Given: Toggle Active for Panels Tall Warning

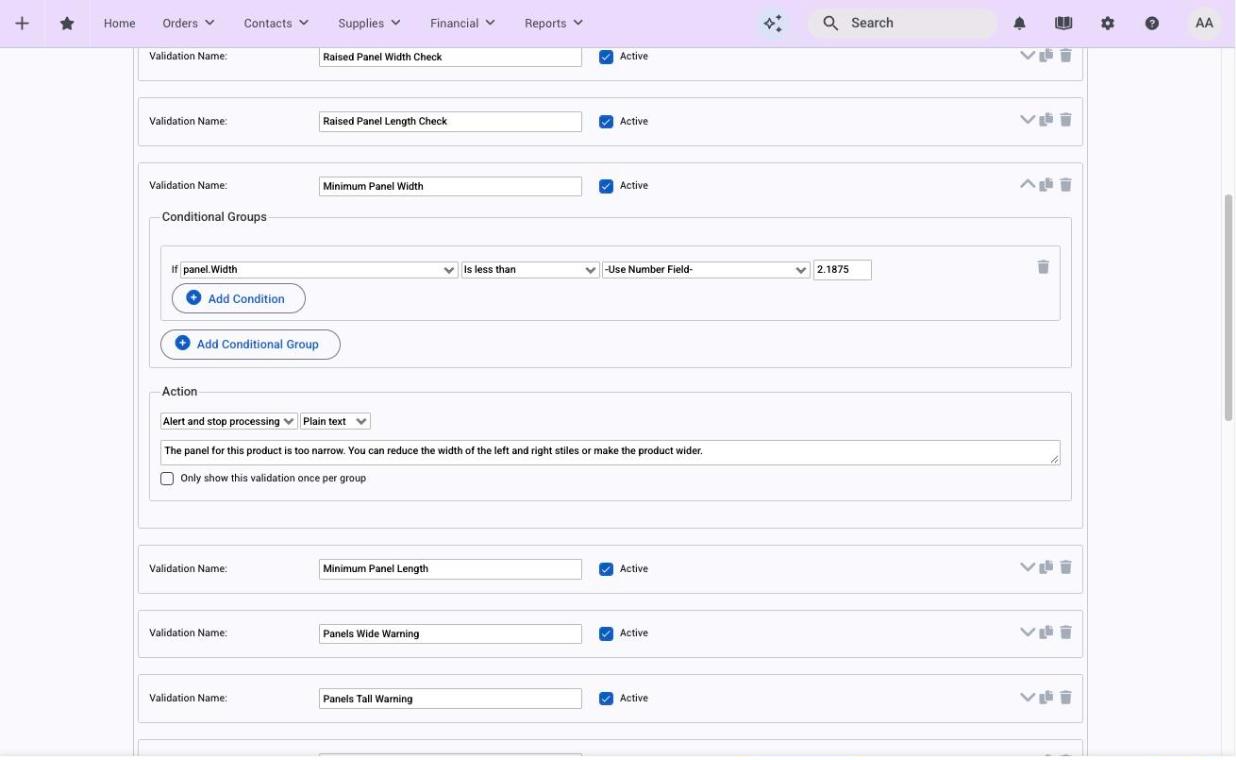Looking at the screenshot, I should click(606, 699).
